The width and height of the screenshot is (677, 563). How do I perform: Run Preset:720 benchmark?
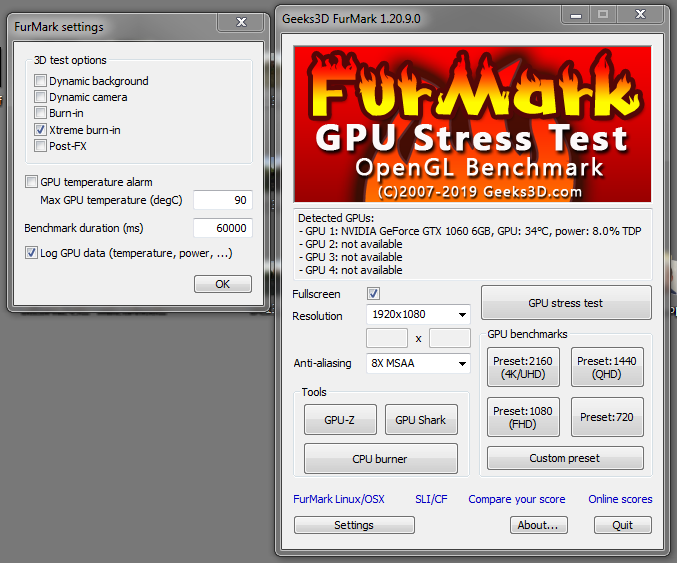click(x=607, y=417)
